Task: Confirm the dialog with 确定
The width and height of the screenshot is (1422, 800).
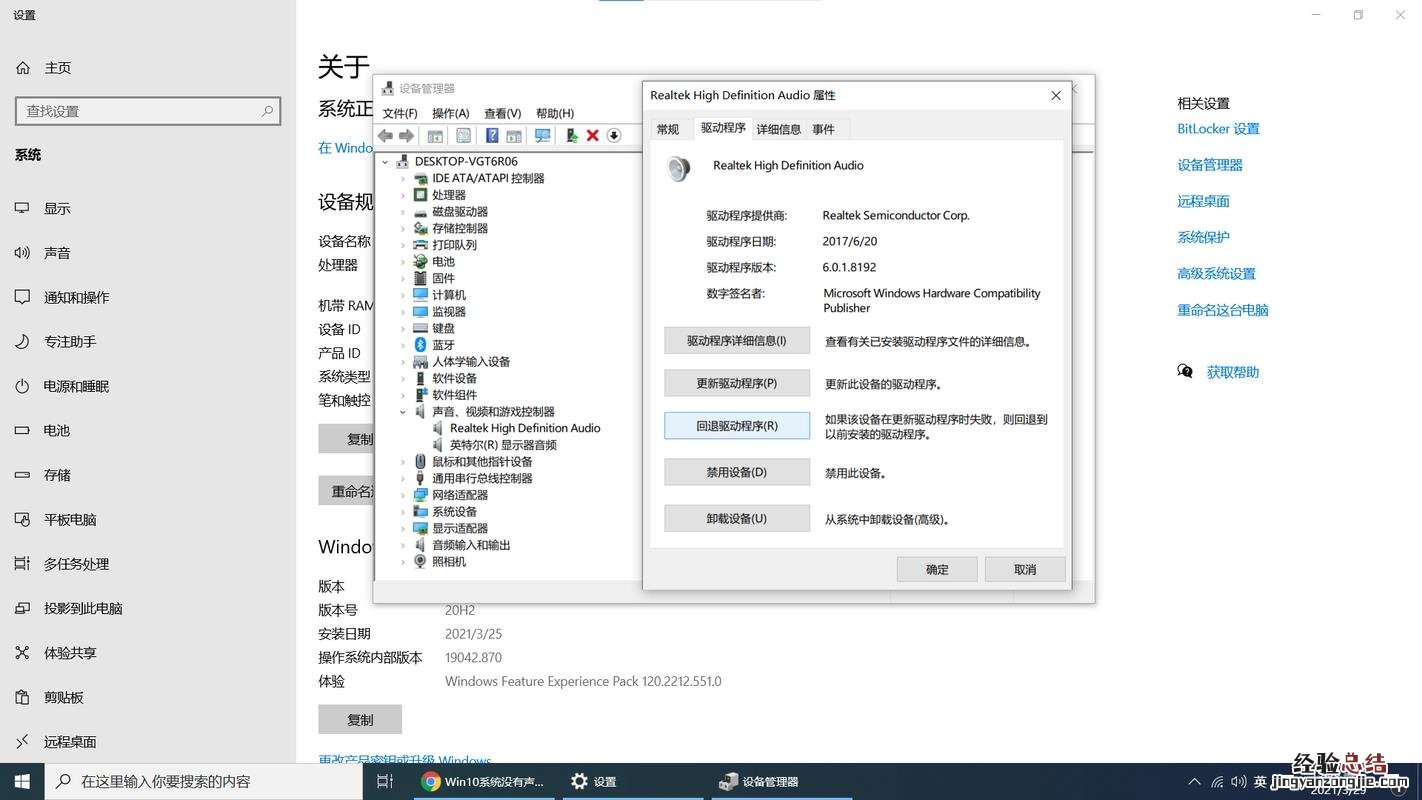Action: [x=937, y=569]
